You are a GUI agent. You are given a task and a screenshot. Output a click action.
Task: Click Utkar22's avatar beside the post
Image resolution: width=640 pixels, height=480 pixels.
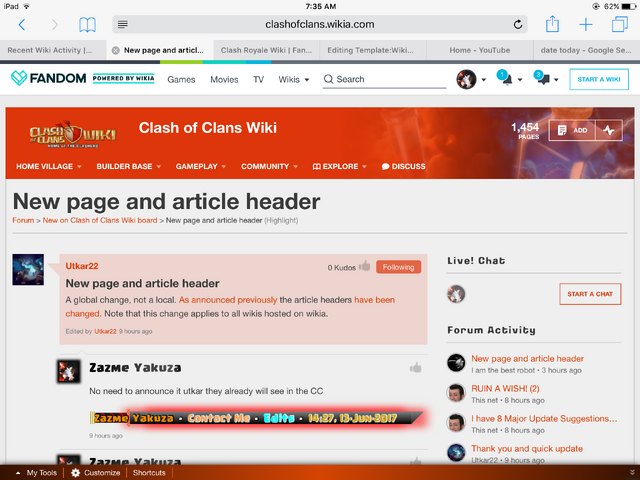(28, 269)
